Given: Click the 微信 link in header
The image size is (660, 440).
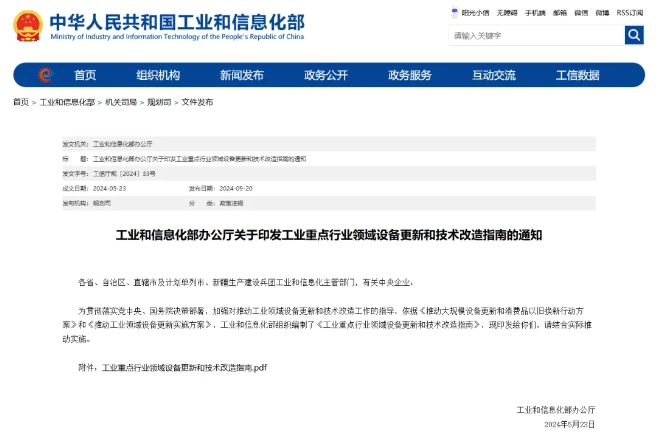Looking at the screenshot, I should (x=581, y=13).
